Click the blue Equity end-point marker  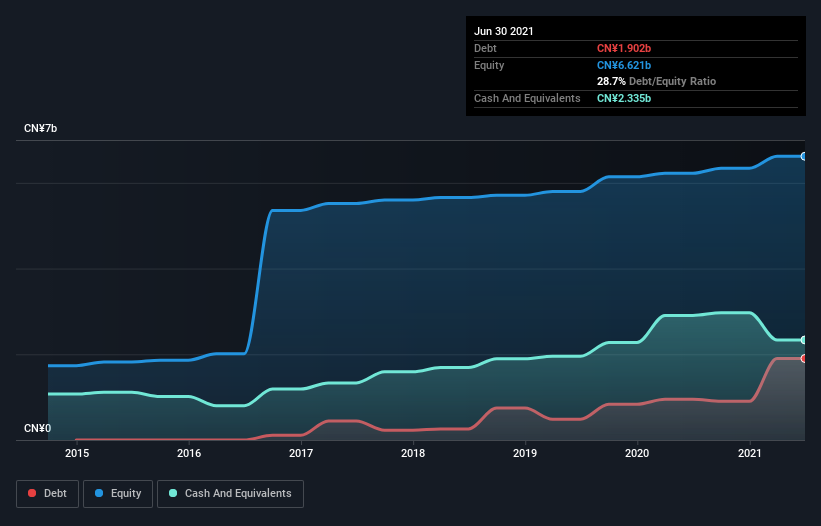tap(804, 156)
